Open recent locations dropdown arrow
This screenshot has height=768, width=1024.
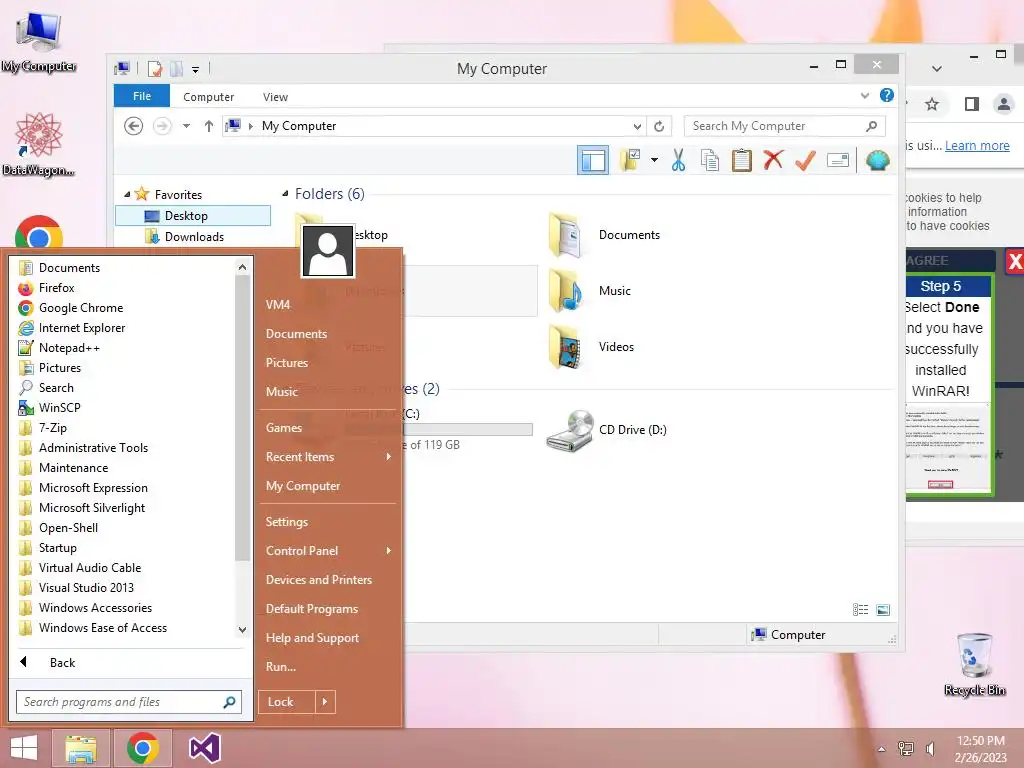point(186,126)
